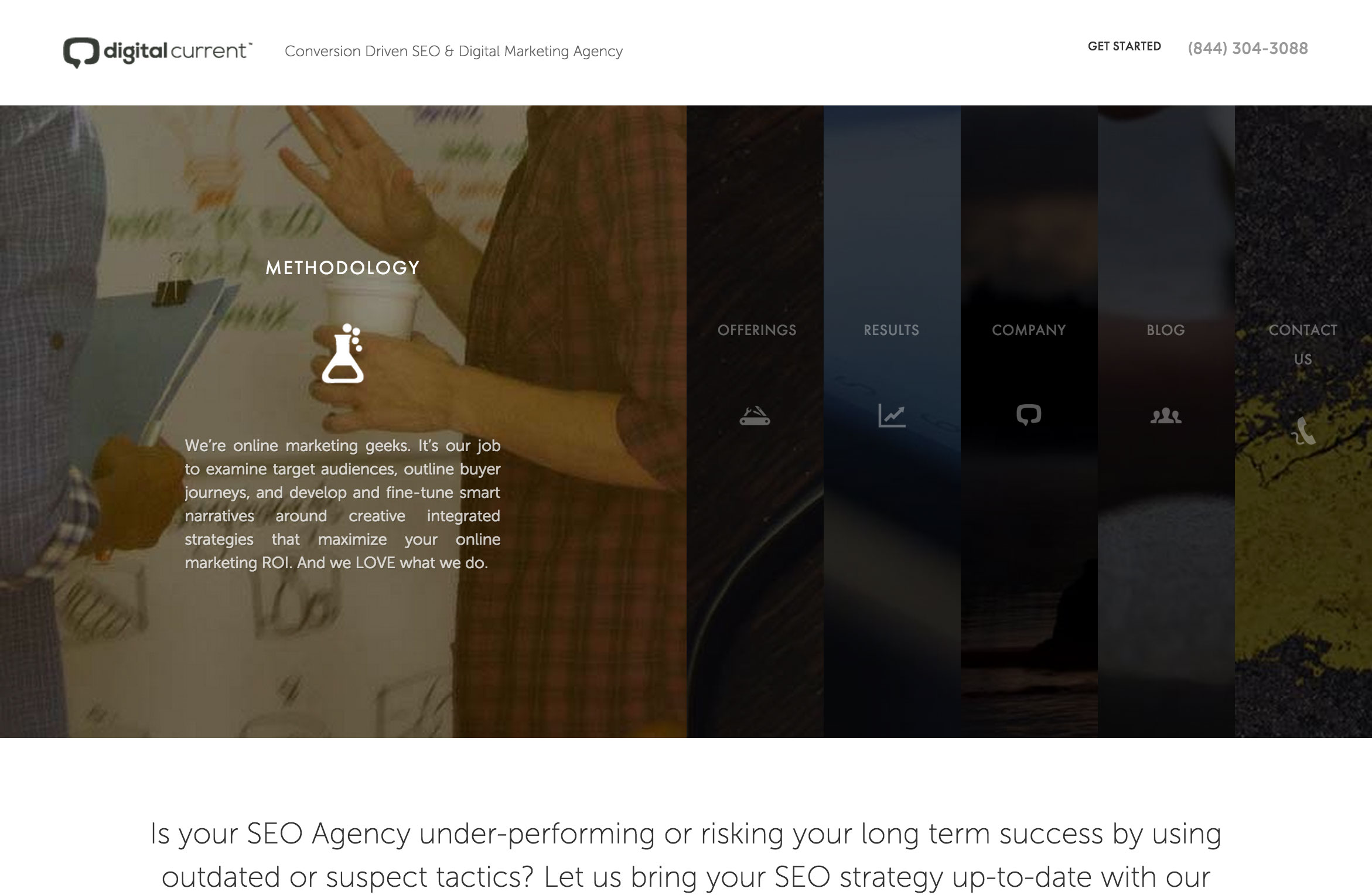
Task: Click the Get Started link
Action: click(x=1124, y=46)
